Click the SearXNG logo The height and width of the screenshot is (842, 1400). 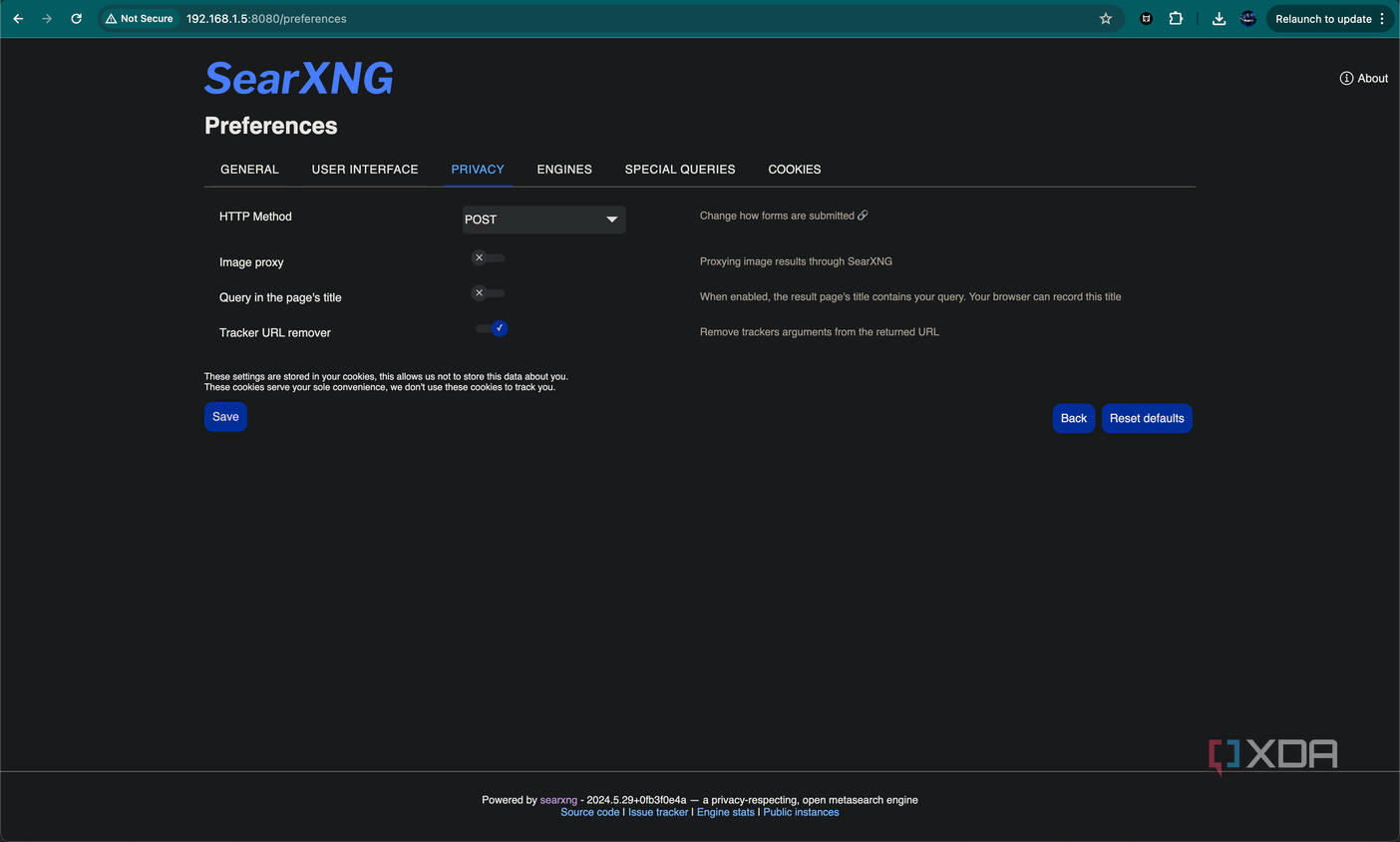299,78
